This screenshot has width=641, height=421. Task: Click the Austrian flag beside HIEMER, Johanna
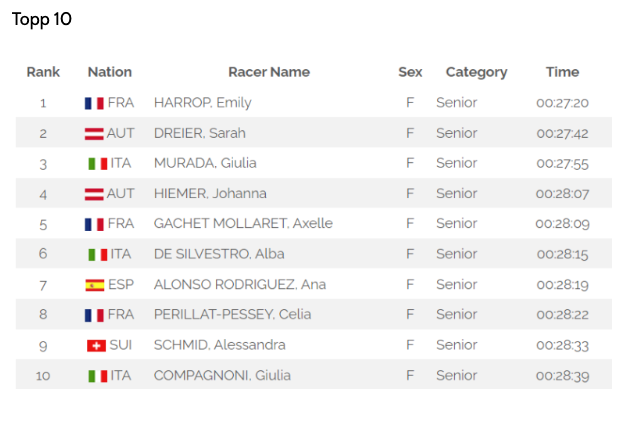point(94,194)
